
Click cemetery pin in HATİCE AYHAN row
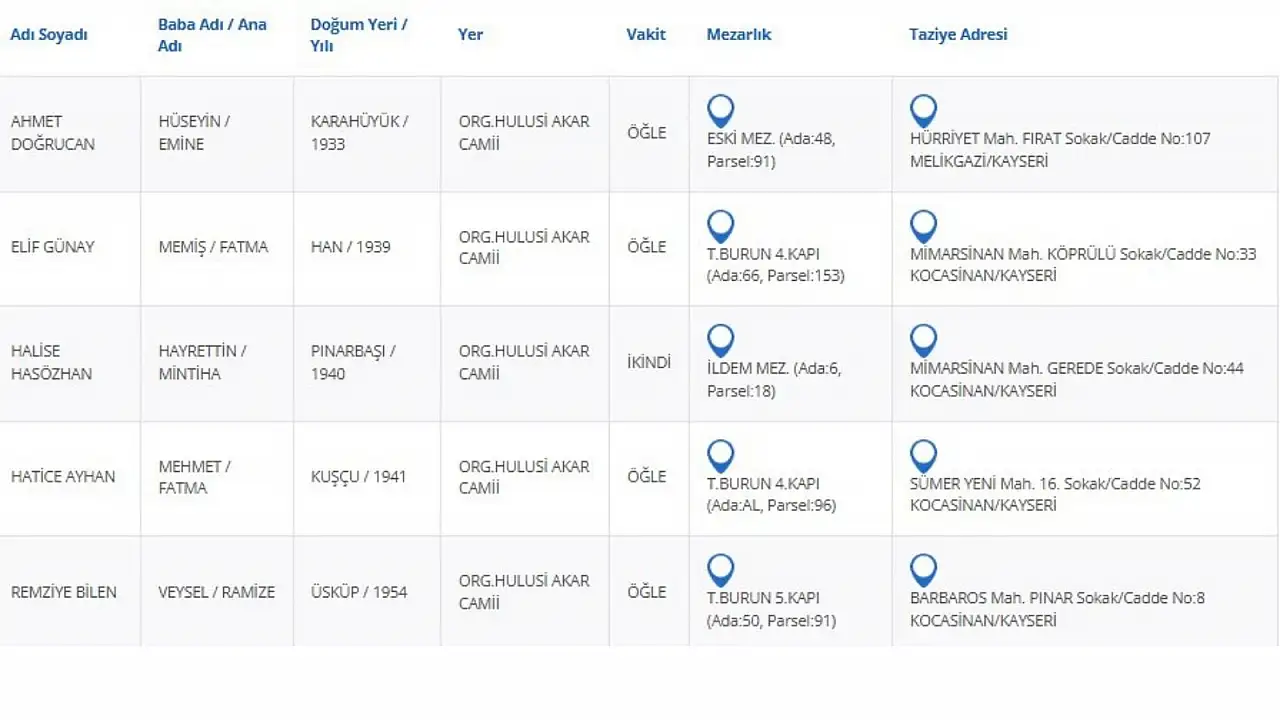(x=720, y=456)
